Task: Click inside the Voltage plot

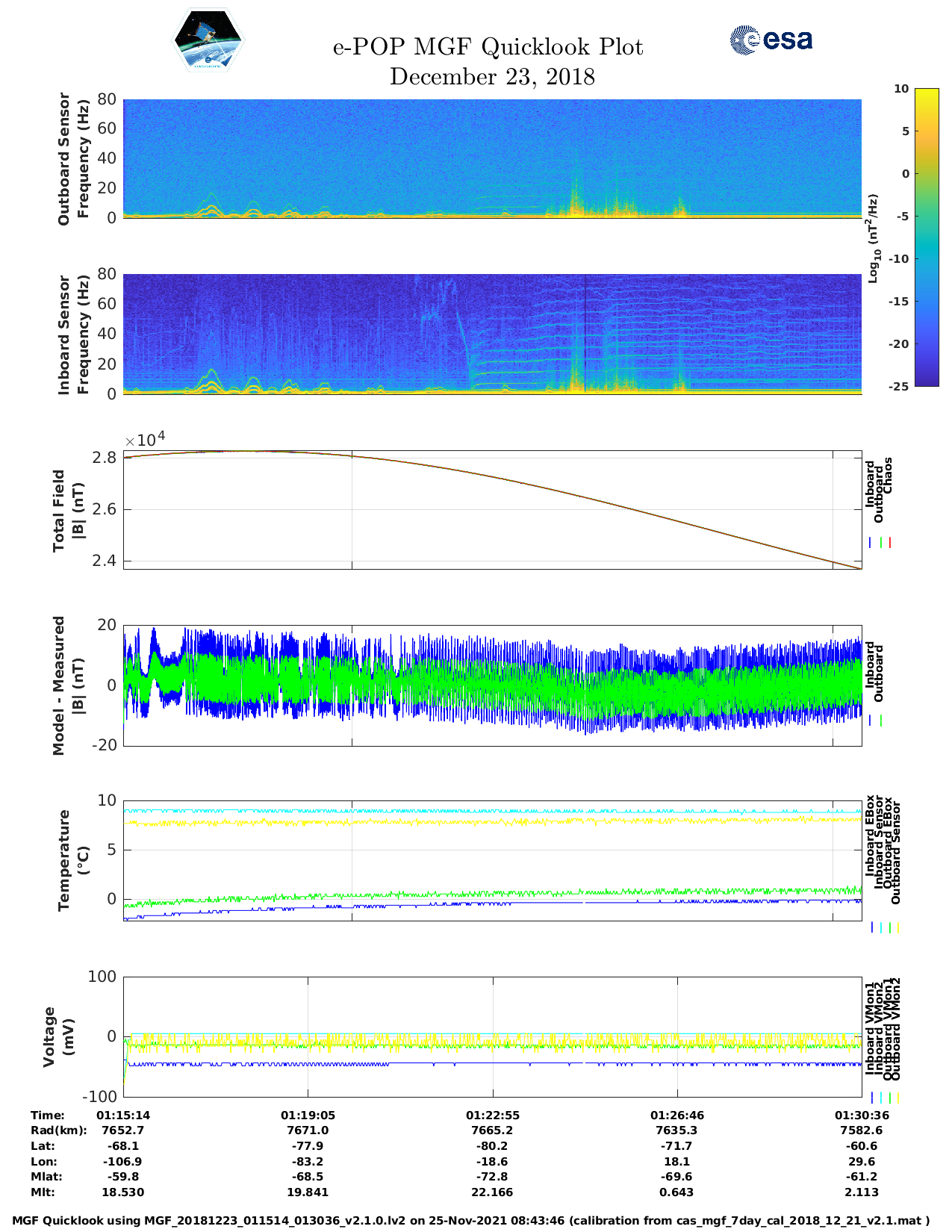Action: (x=492, y=1036)
